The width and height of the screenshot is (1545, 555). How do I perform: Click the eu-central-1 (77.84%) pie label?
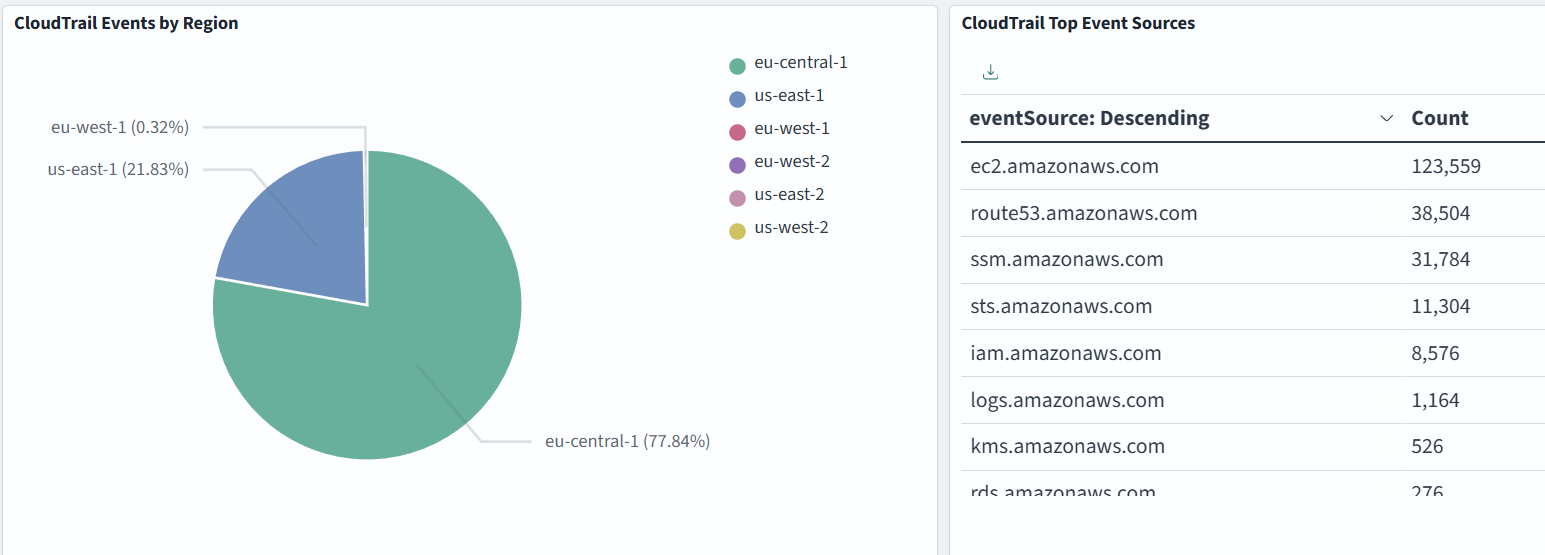[x=627, y=441]
